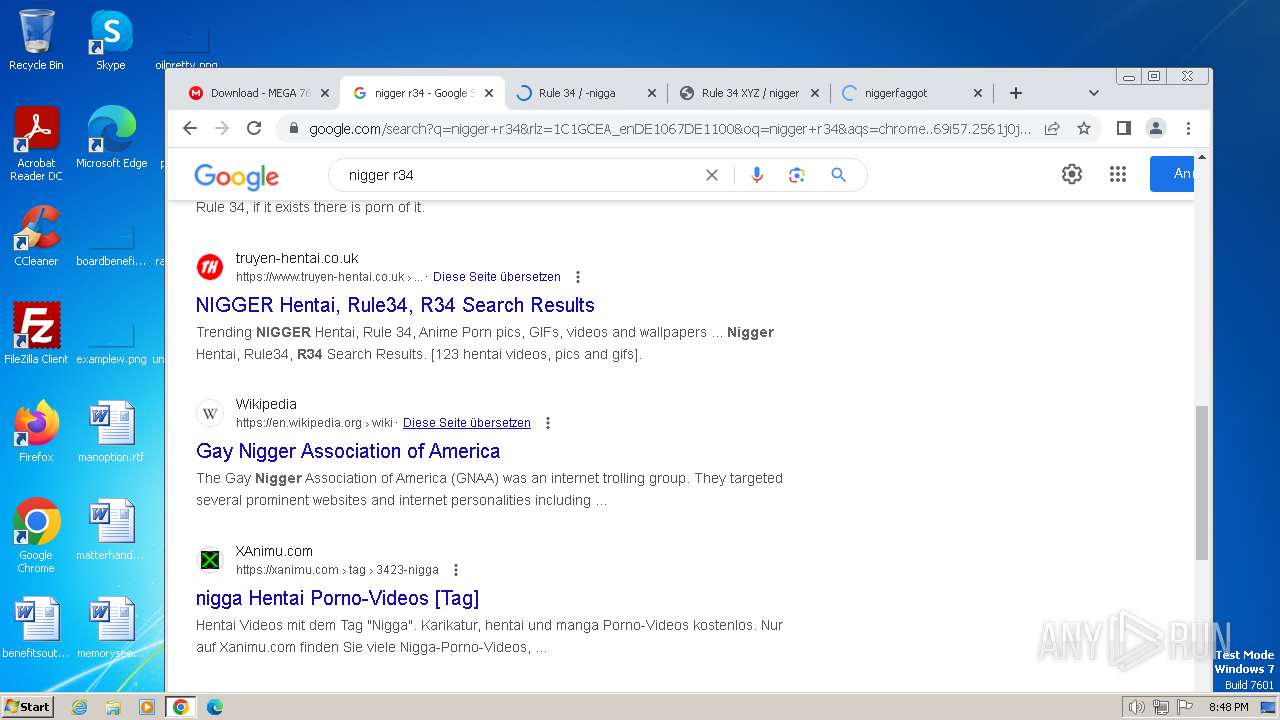This screenshot has height=720, width=1280.
Task: Close the Download - MEGA tab
Action: (x=326, y=93)
